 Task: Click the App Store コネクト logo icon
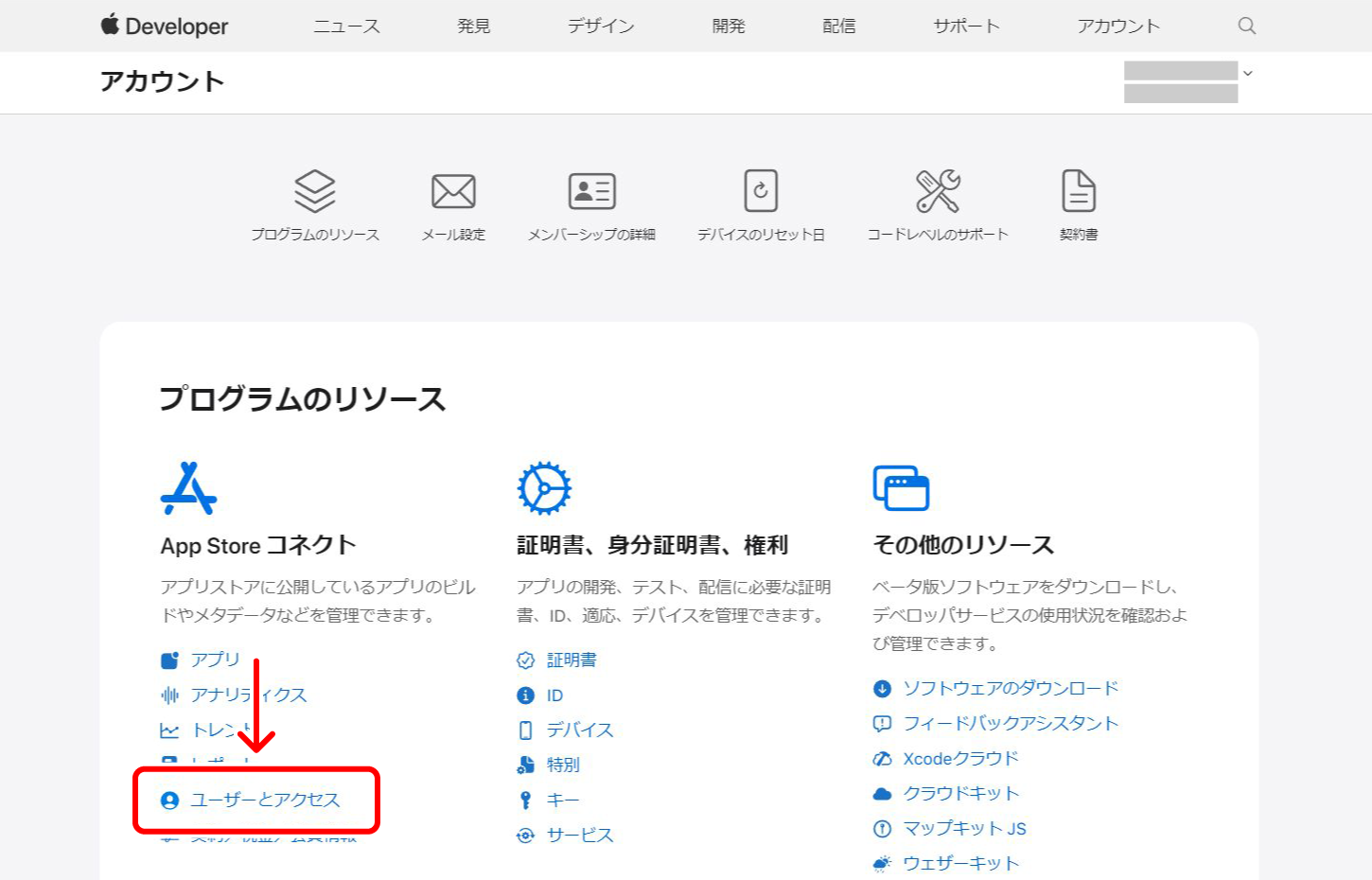click(188, 488)
